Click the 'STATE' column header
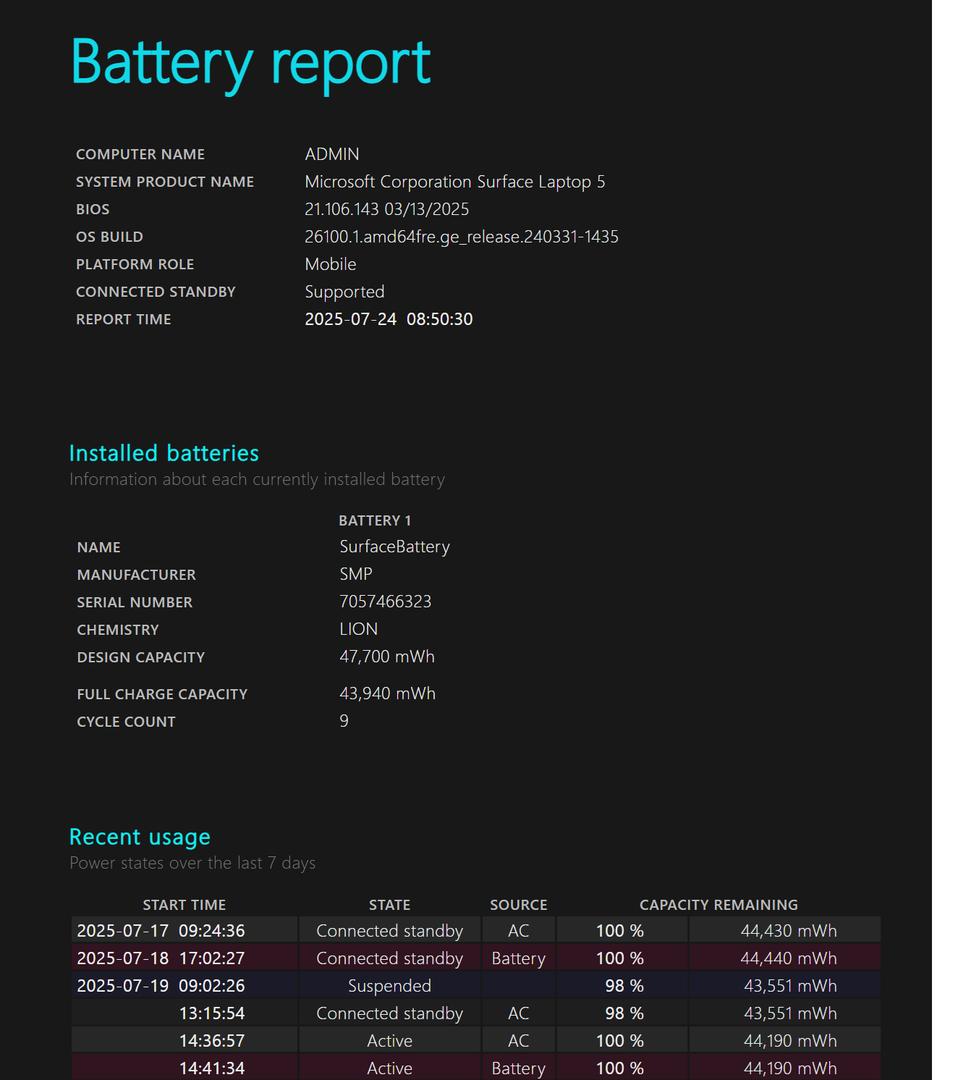Image resolution: width=979 pixels, height=1080 pixels. tap(389, 905)
